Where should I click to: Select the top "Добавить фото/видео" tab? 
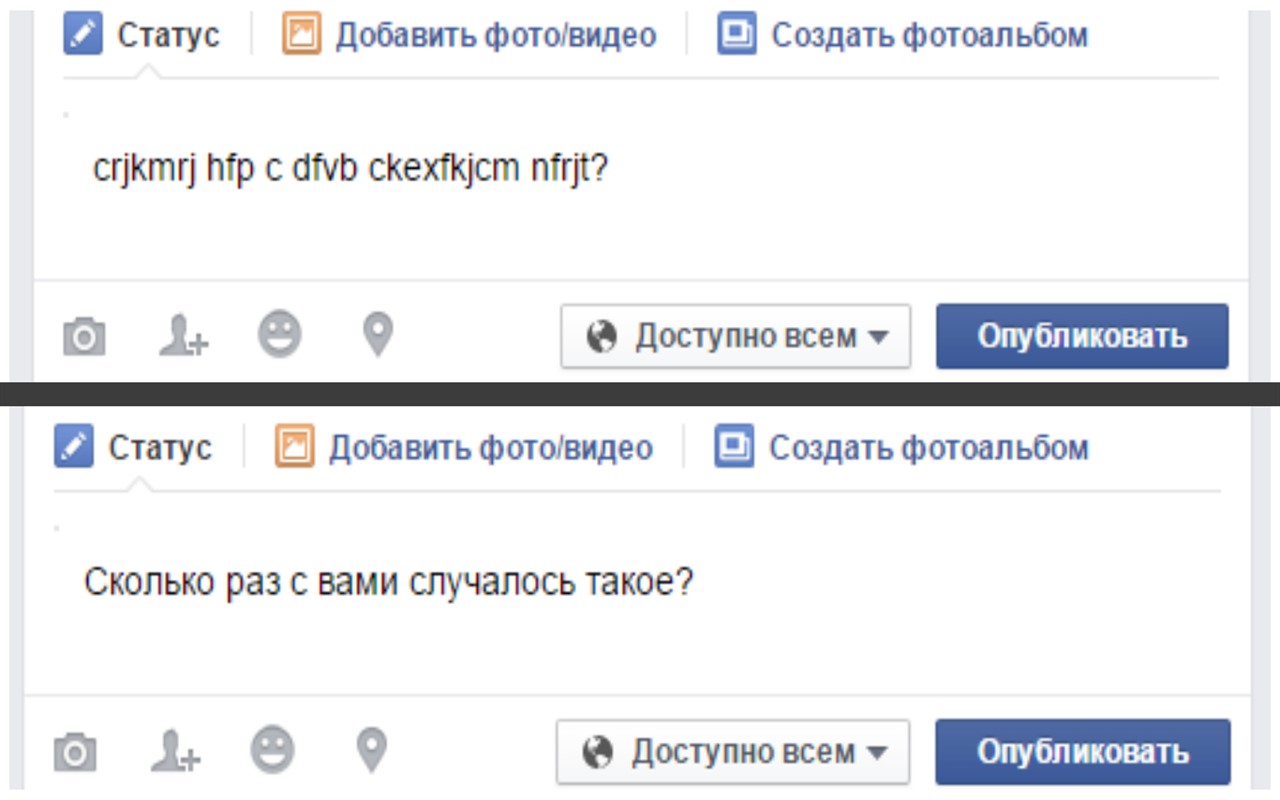coord(470,35)
